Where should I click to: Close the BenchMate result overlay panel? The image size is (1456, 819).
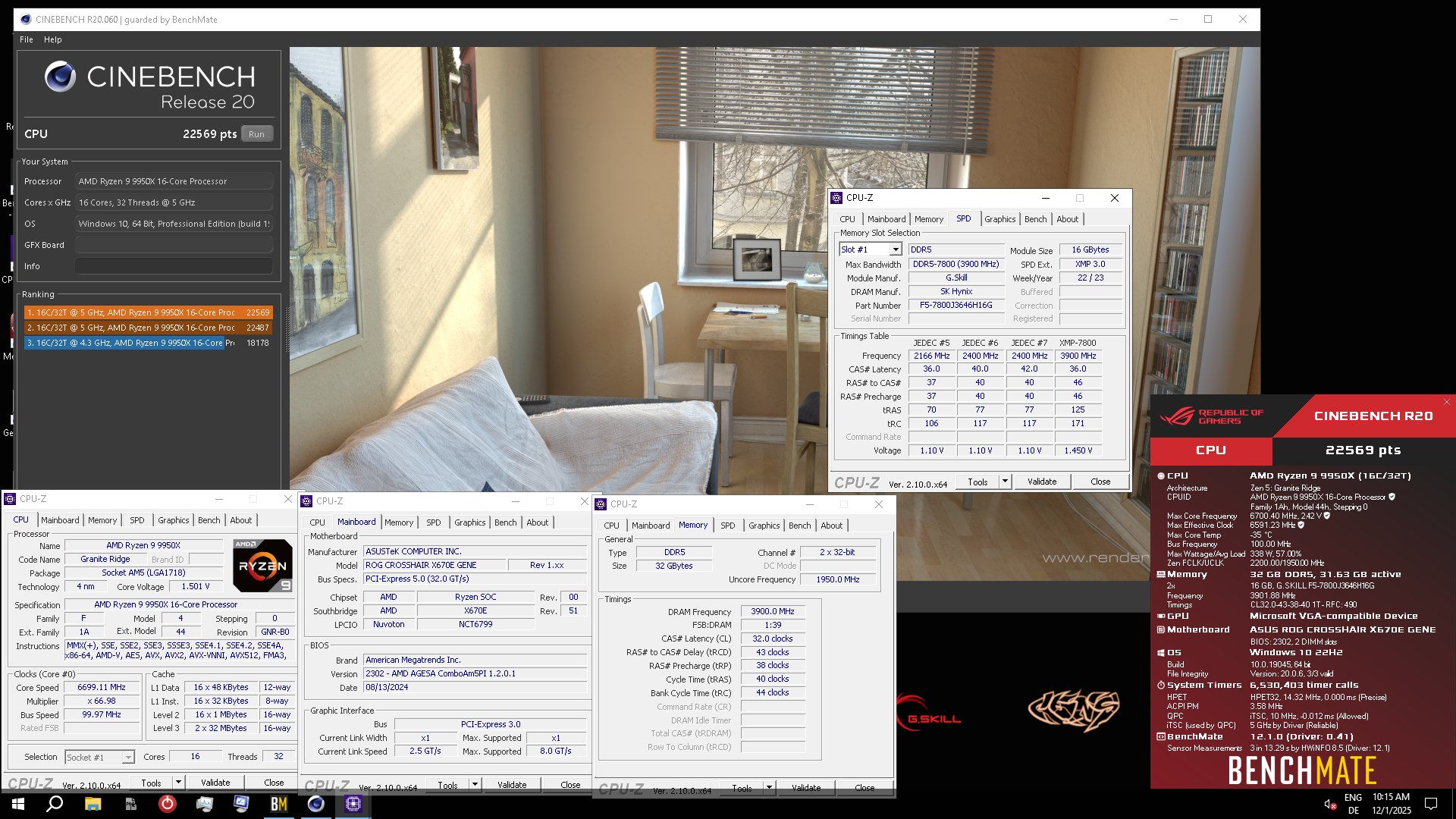click(1446, 402)
